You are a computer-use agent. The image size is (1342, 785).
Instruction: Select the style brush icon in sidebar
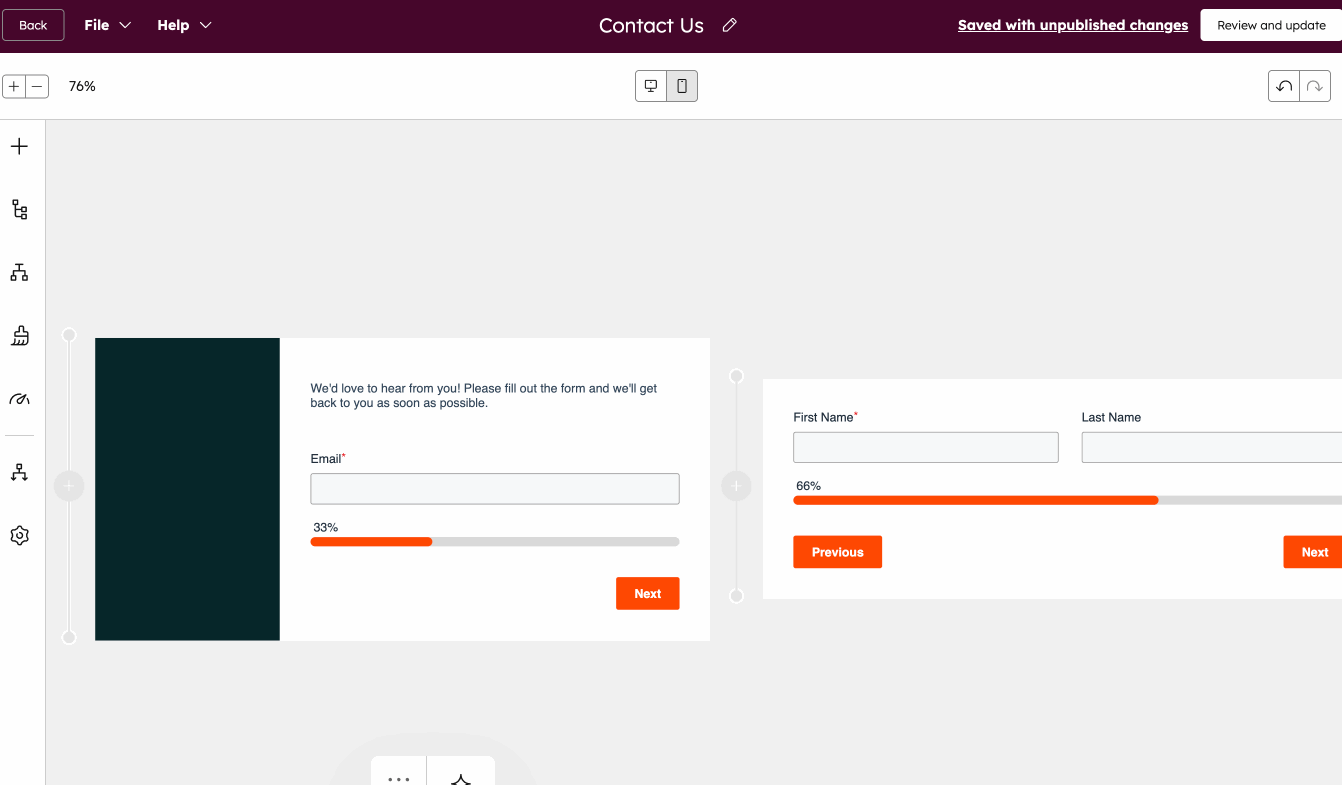18,336
